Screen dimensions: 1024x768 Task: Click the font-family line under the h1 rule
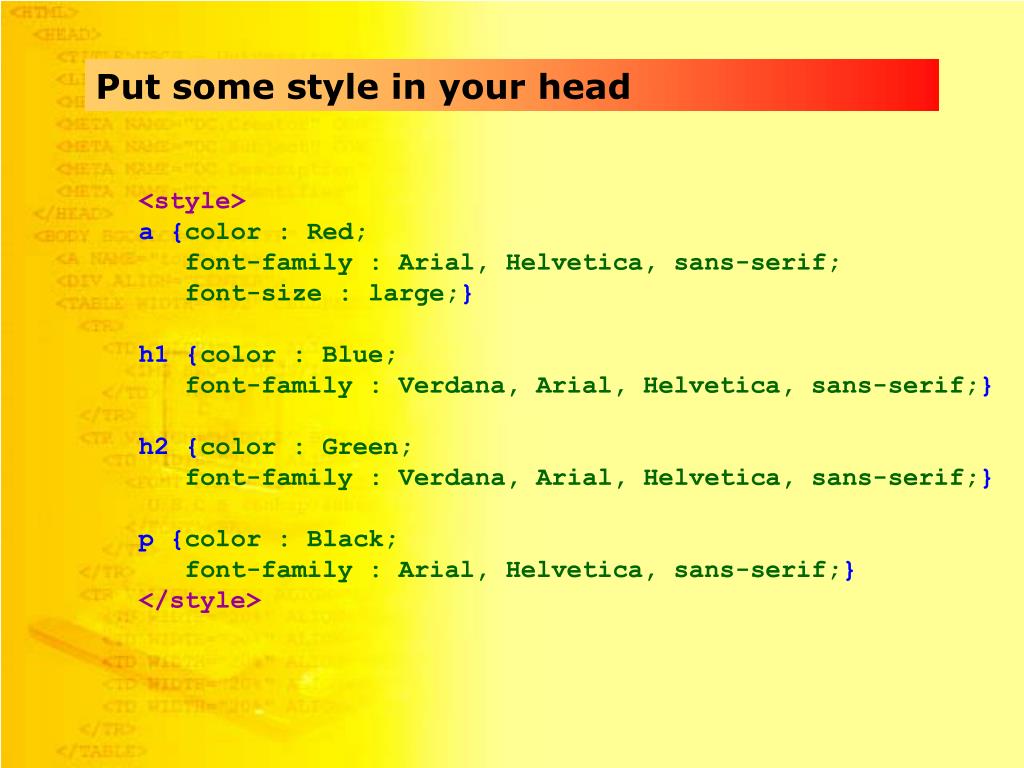click(x=588, y=386)
